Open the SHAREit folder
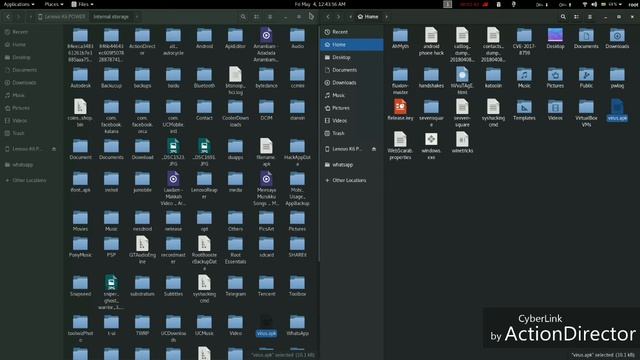The image size is (640, 360). click(x=297, y=247)
